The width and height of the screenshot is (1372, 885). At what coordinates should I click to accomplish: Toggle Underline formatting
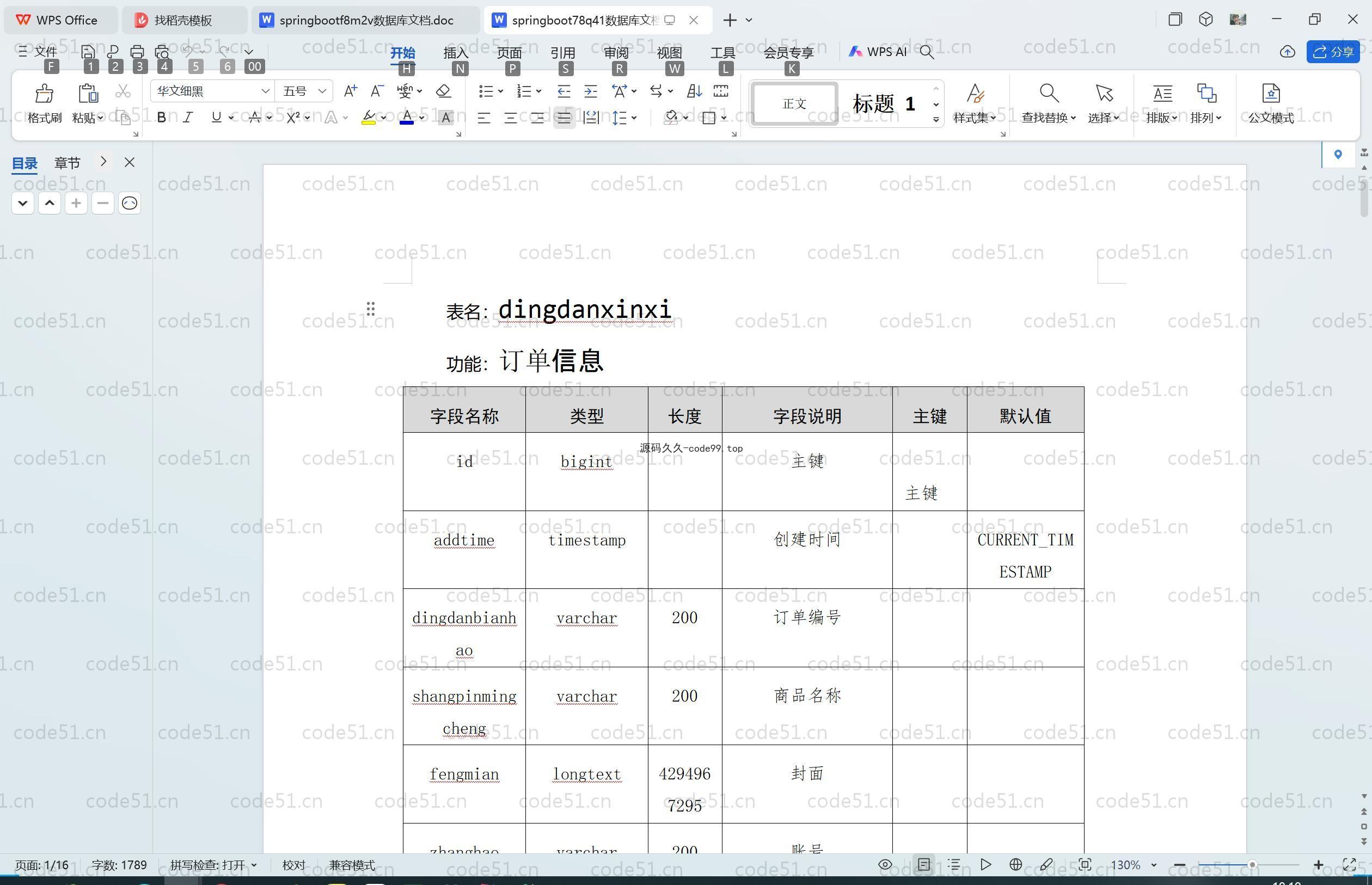216,117
